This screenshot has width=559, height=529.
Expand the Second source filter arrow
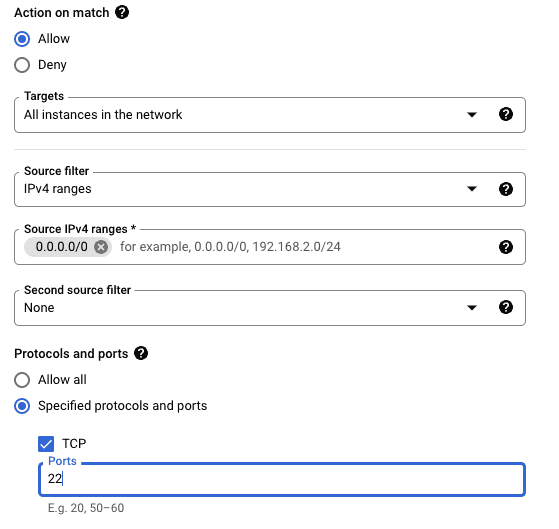pyautogui.click(x=472, y=308)
